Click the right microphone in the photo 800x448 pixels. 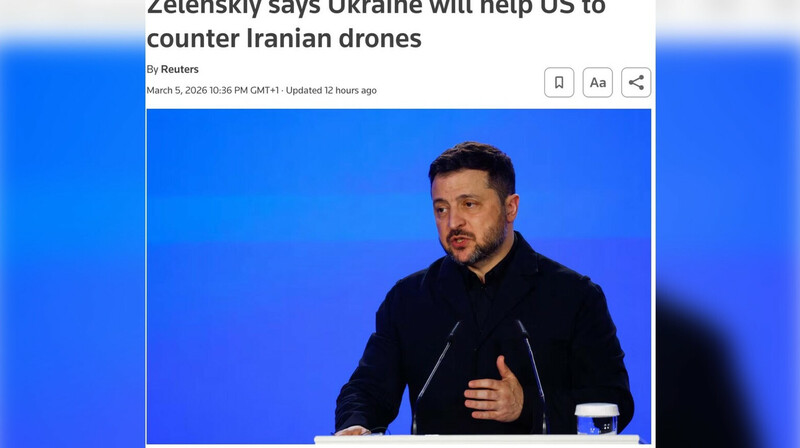(x=533, y=375)
